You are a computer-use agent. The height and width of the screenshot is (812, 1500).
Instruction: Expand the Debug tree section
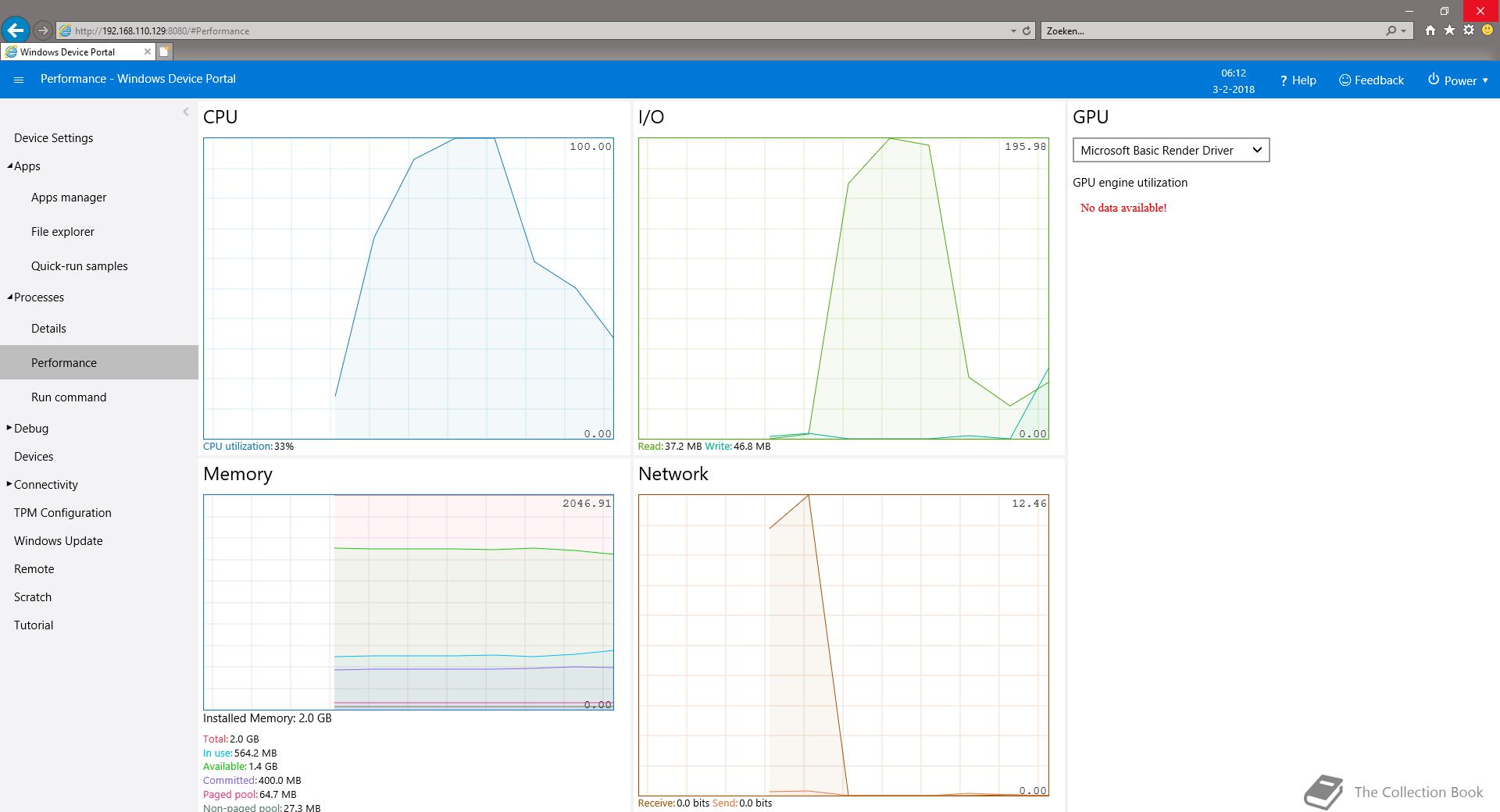(9, 428)
